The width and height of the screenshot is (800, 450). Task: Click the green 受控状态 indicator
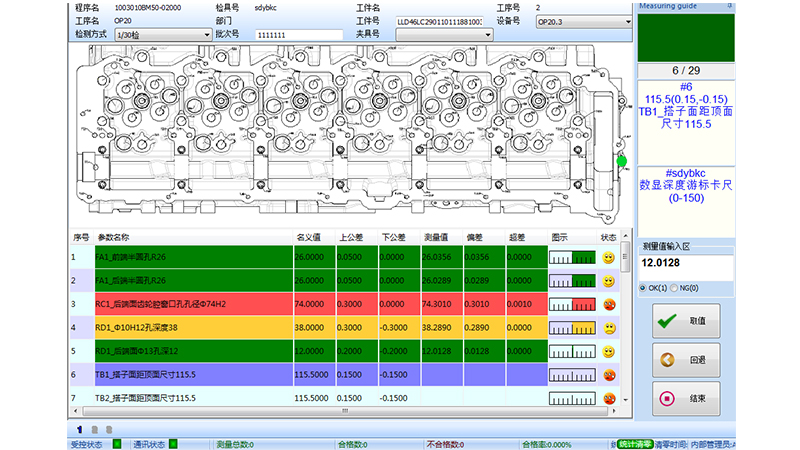pos(116,444)
